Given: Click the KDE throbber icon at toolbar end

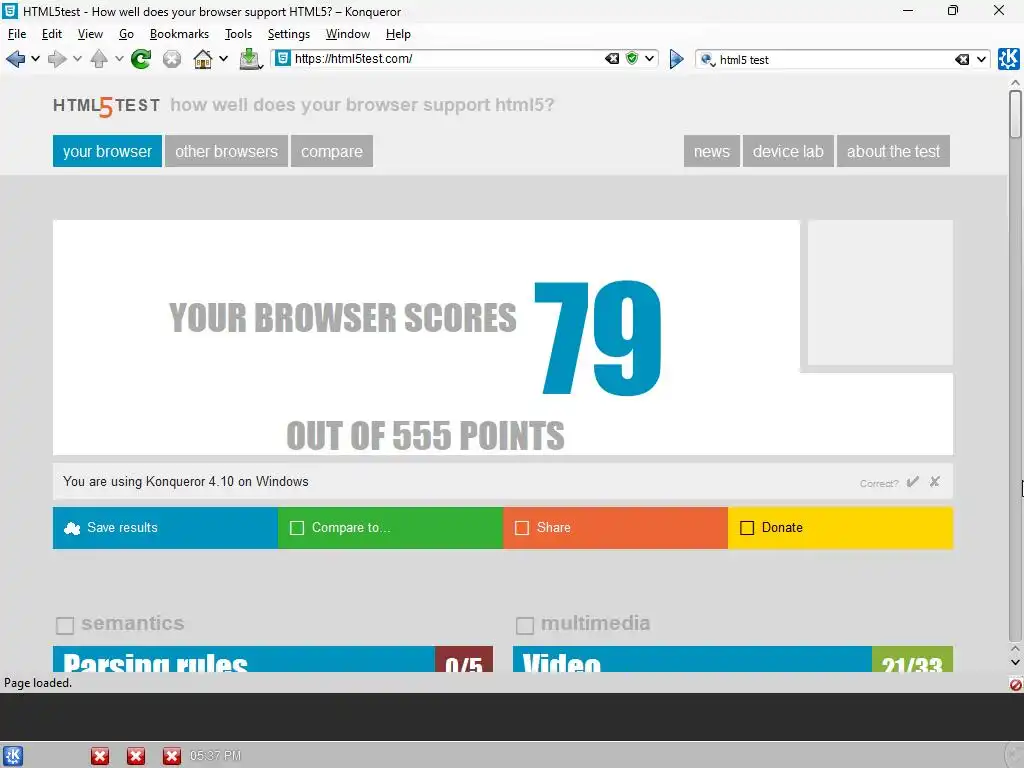Looking at the screenshot, I should (1008, 59).
